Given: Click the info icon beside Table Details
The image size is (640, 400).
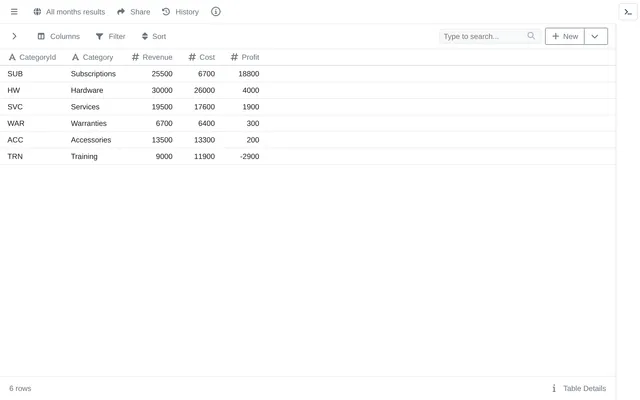Looking at the screenshot, I should pyautogui.click(x=554, y=389).
